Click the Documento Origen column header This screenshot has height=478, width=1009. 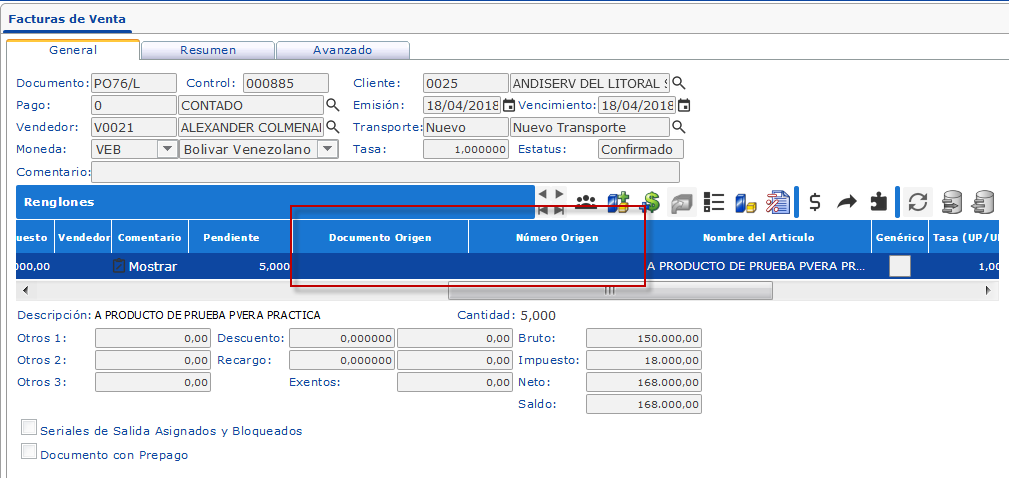coord(379,237)
